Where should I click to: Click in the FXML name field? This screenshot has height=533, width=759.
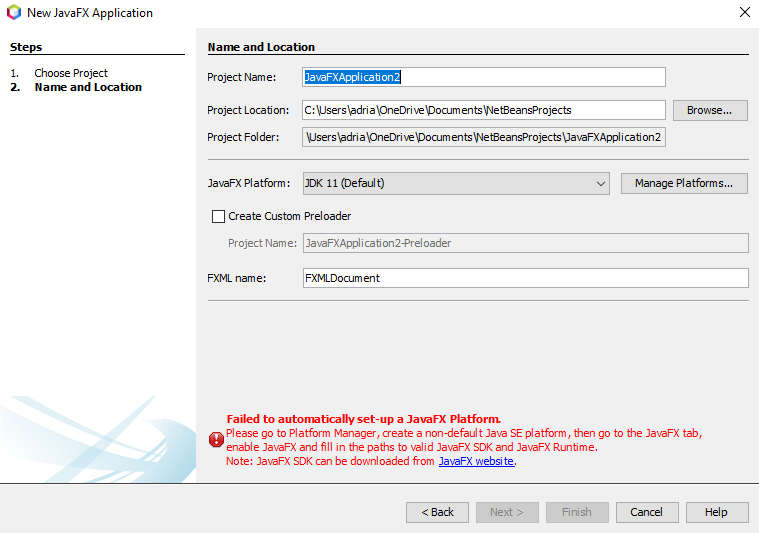[x=525, y=278]
